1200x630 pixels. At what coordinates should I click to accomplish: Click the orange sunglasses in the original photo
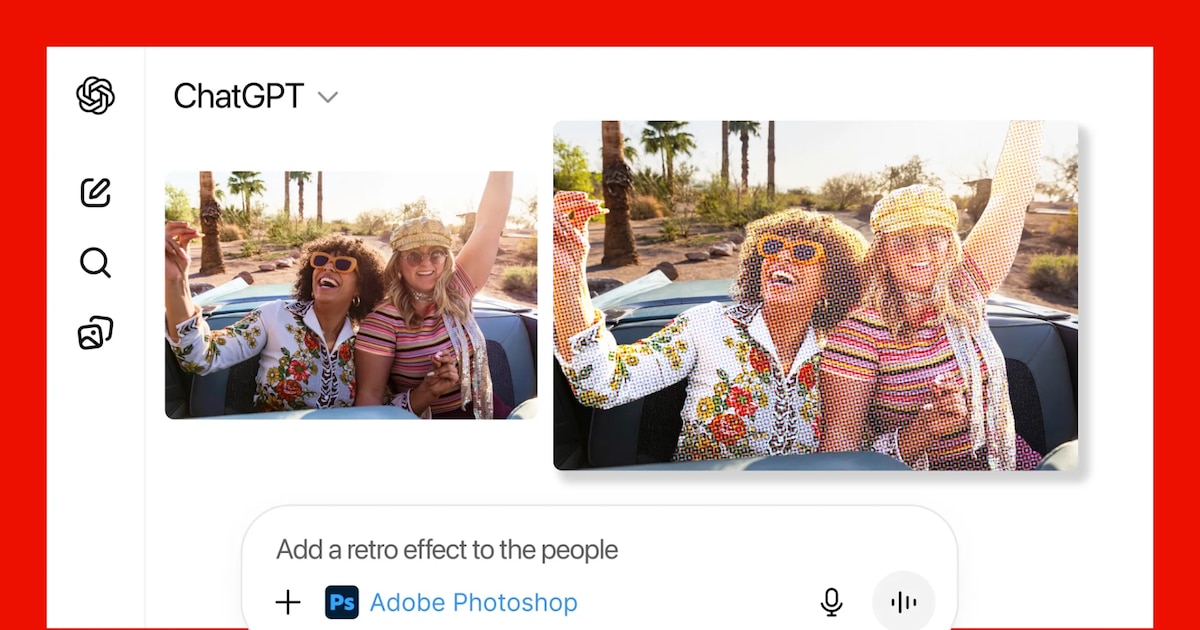click(333, 262)
